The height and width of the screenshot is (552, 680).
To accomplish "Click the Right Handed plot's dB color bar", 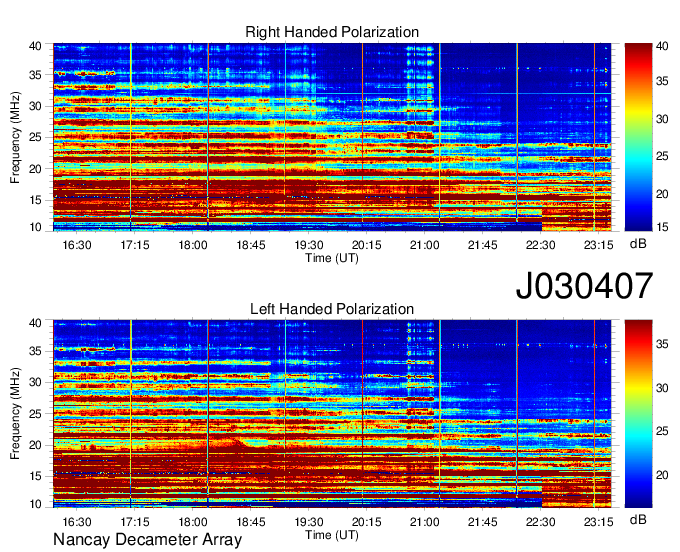I will 638,137.
